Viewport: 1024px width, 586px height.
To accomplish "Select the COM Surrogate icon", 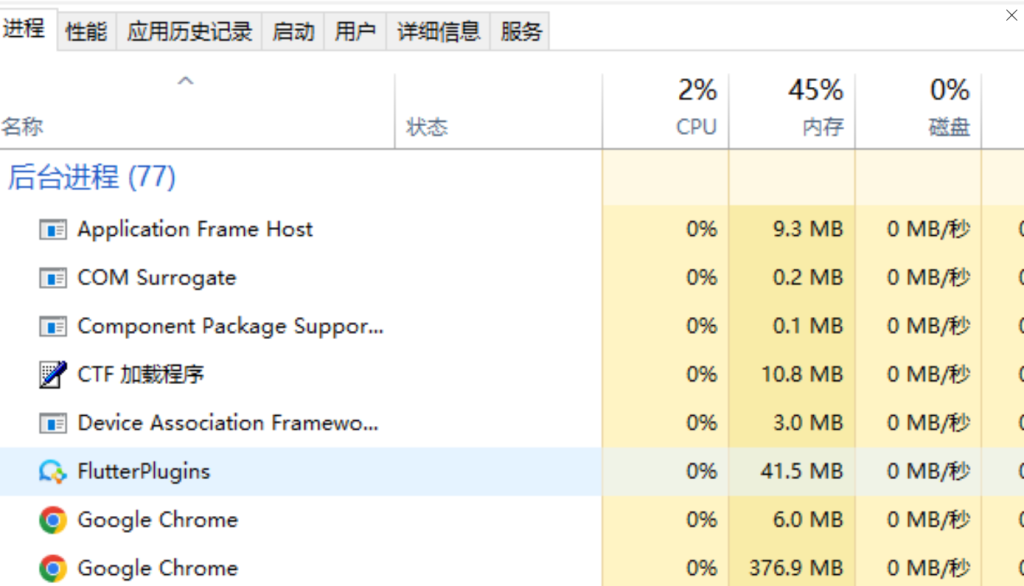I will (52, 278).
